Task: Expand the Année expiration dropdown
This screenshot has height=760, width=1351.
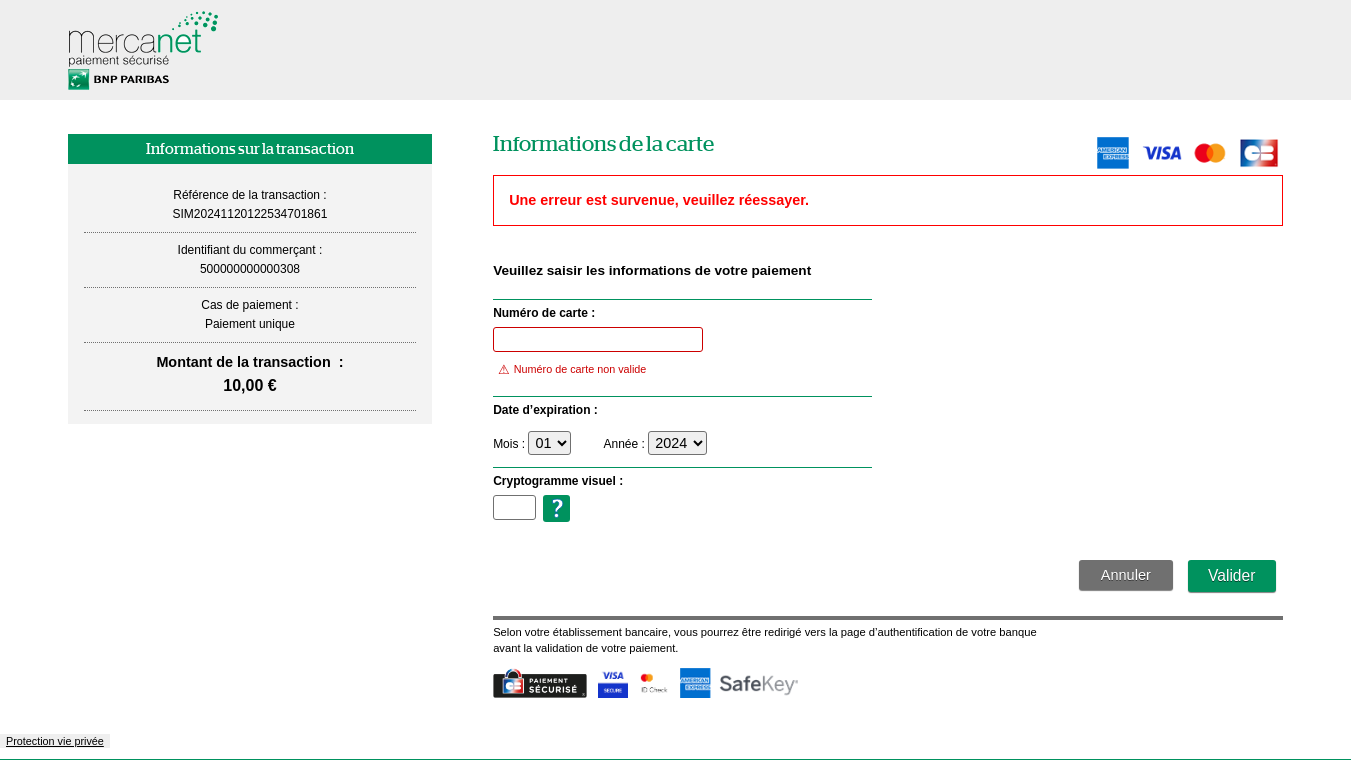Action: (x=677, y=443)
